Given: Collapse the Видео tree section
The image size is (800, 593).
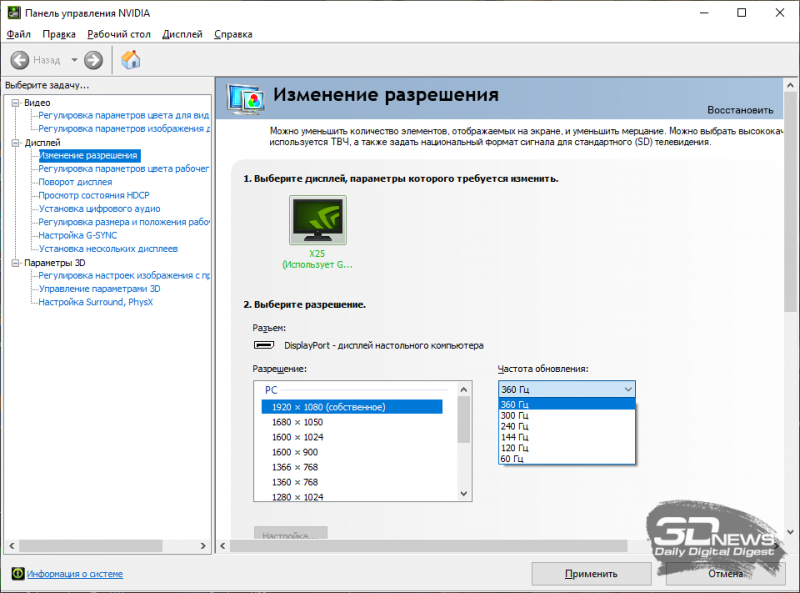Looking at the screenshot, I should coord(16,102).
